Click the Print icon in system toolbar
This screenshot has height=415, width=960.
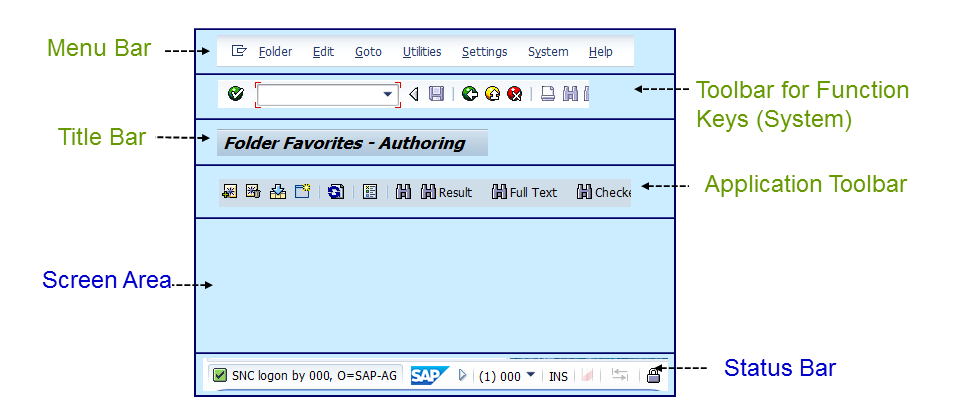[x=547, y=94]
